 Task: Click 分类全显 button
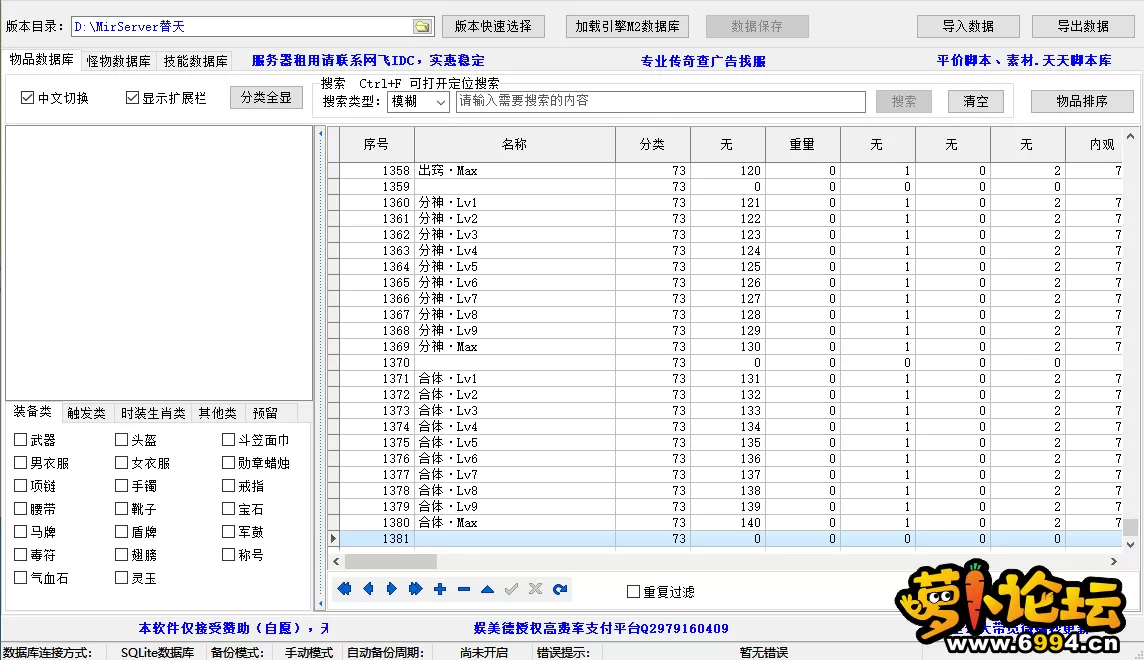tap(266, 98)
